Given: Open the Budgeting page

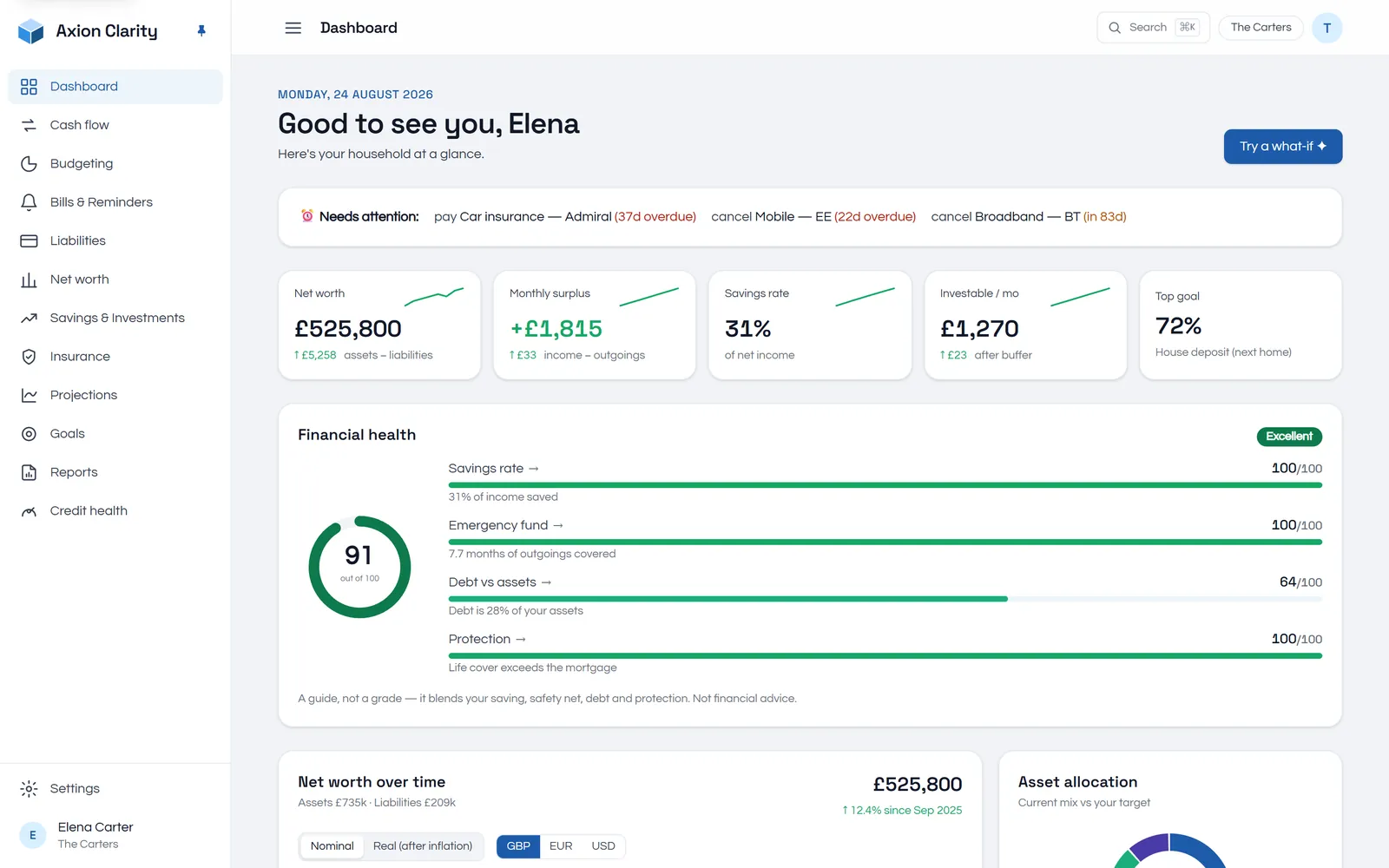Looking at the screenshot, I should [x=115, y=164].
